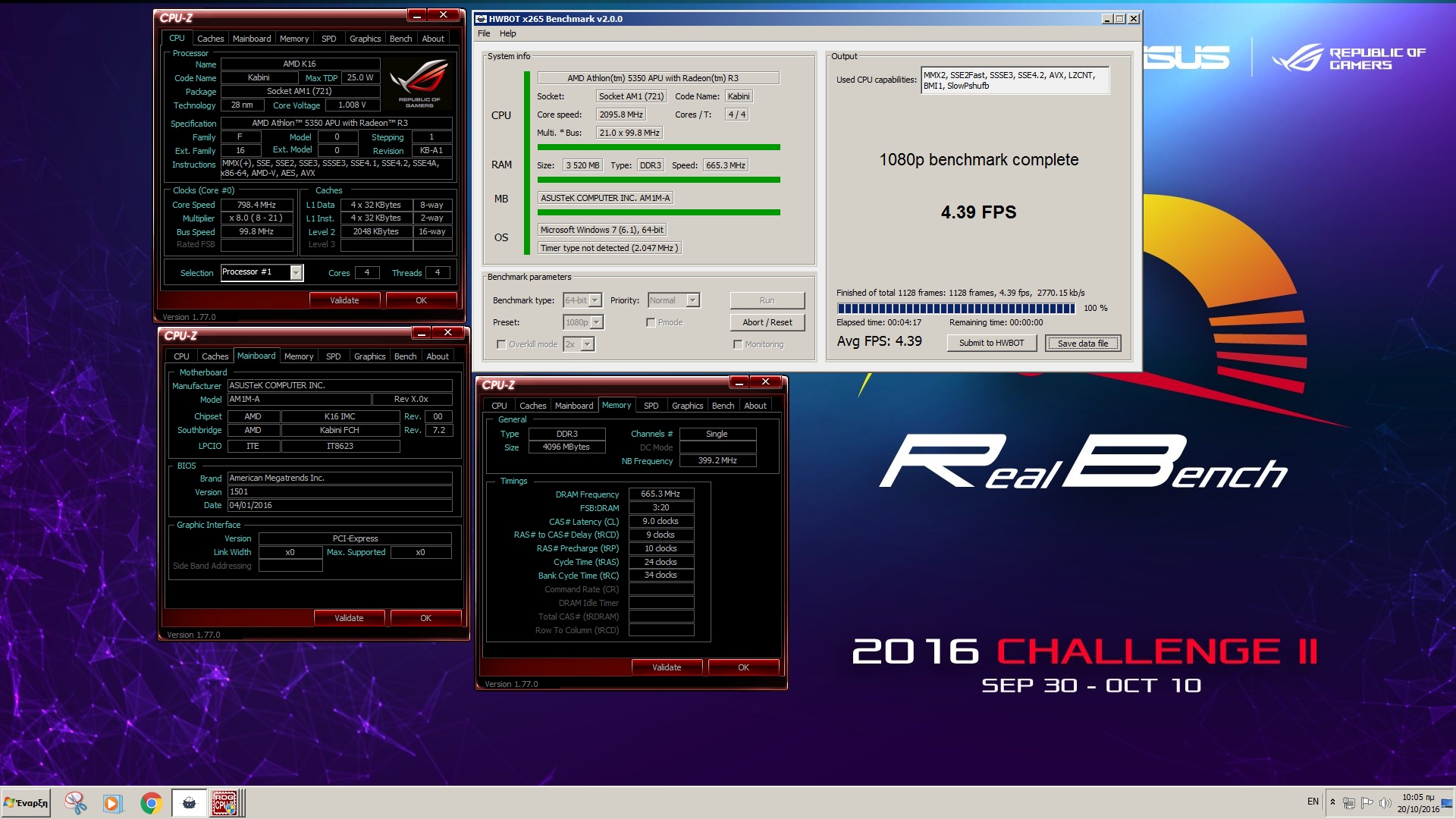Click the NB Frequency 399.2 MHz field

click(x=717, y=461)
